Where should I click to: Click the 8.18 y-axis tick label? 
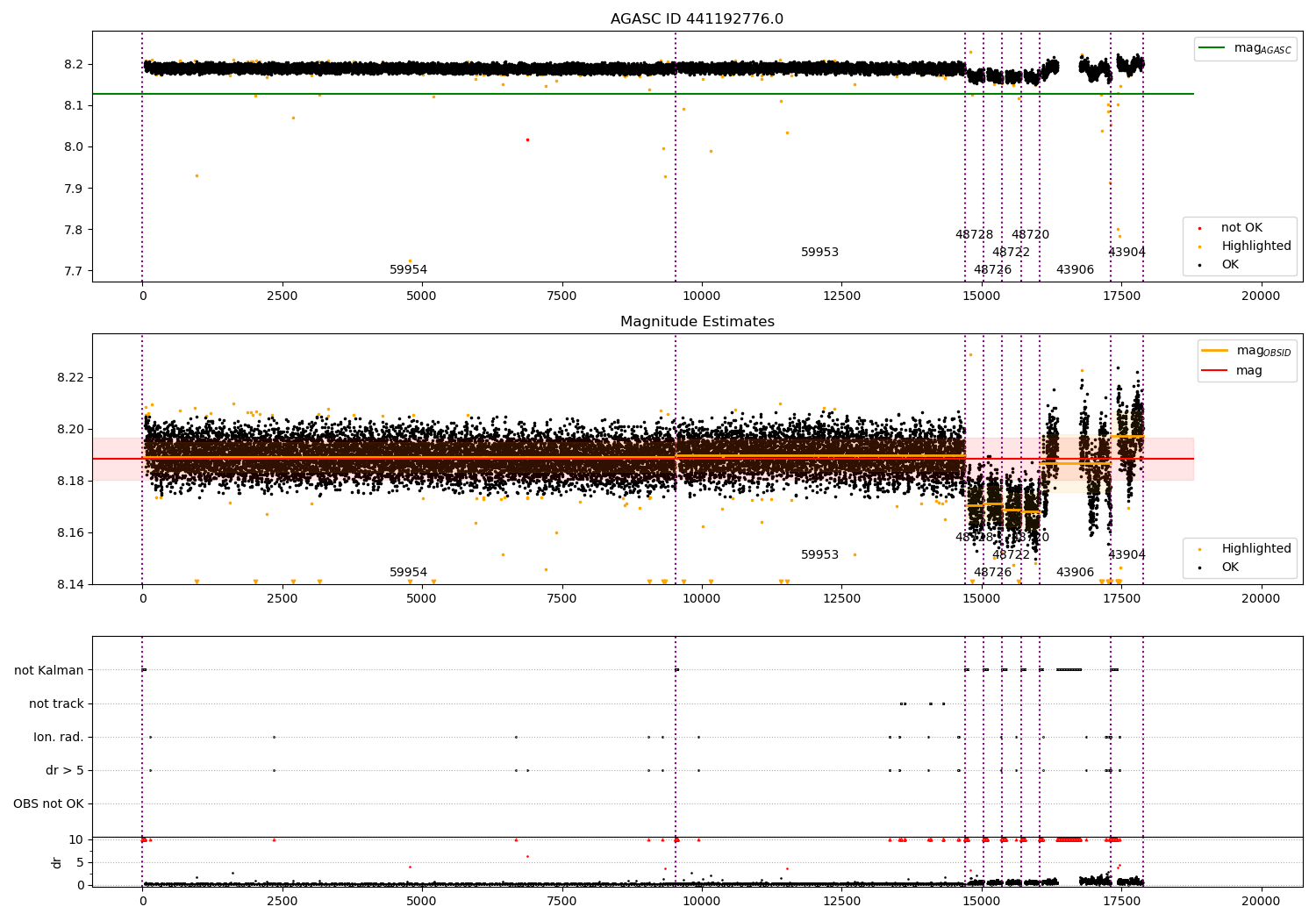point(70,482)
